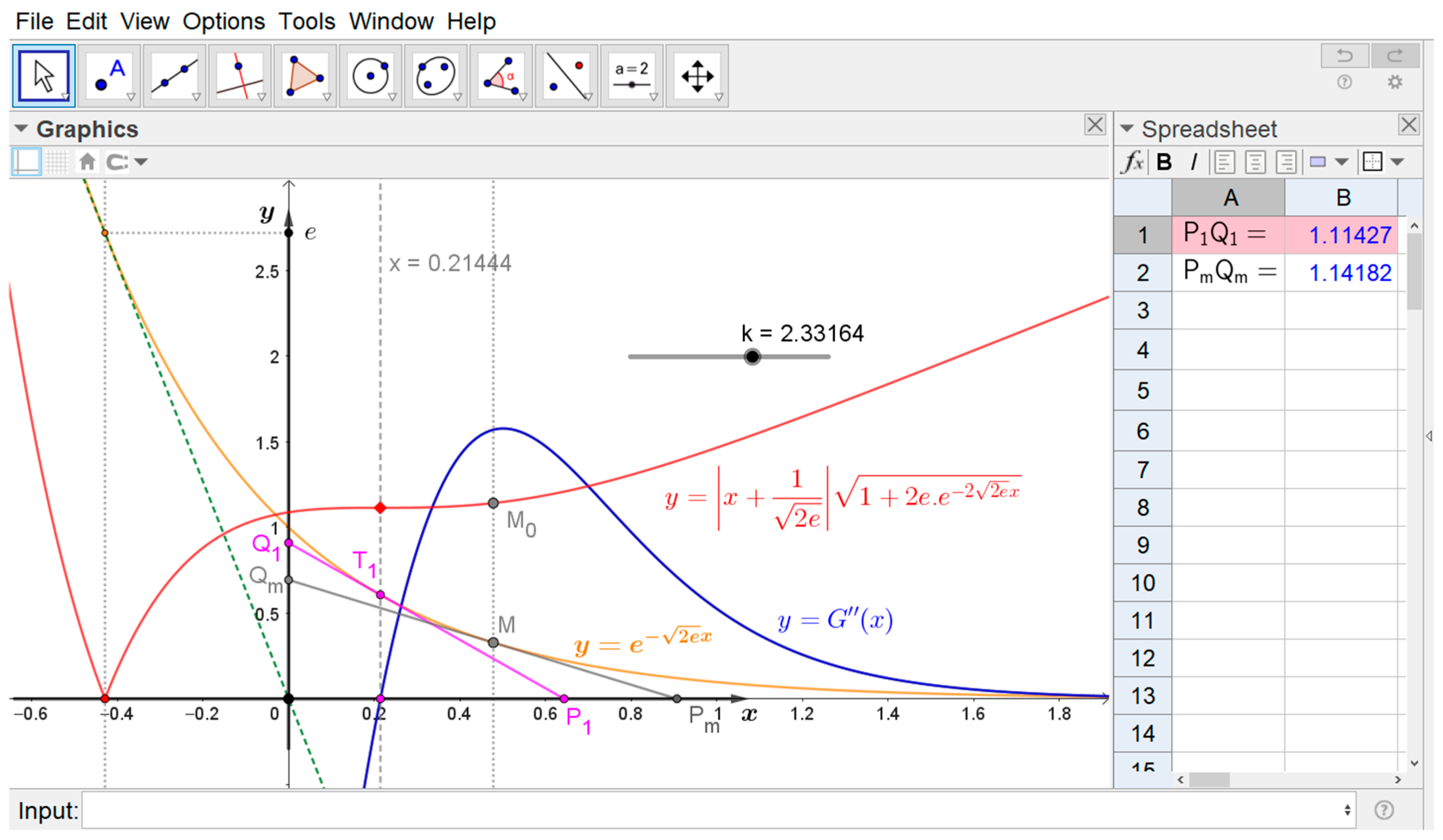Image resolution: width=1443 pixels, height=840 pixels.
Task: Expand the Polygon tool submenu arrow
Action: (327, 97)
